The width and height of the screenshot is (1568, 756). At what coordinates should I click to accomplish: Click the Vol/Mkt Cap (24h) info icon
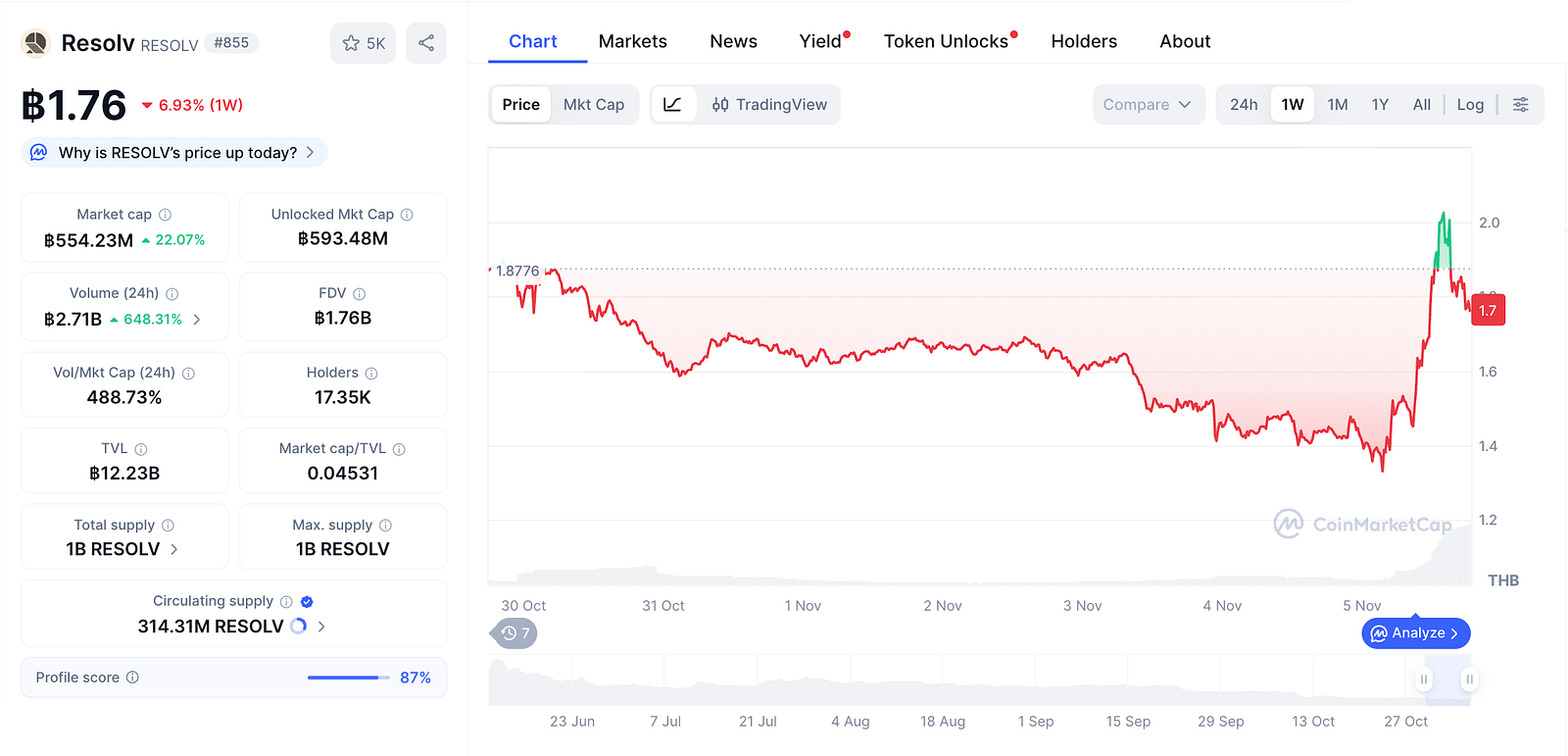pyautogui.click(x=189, y=374)
